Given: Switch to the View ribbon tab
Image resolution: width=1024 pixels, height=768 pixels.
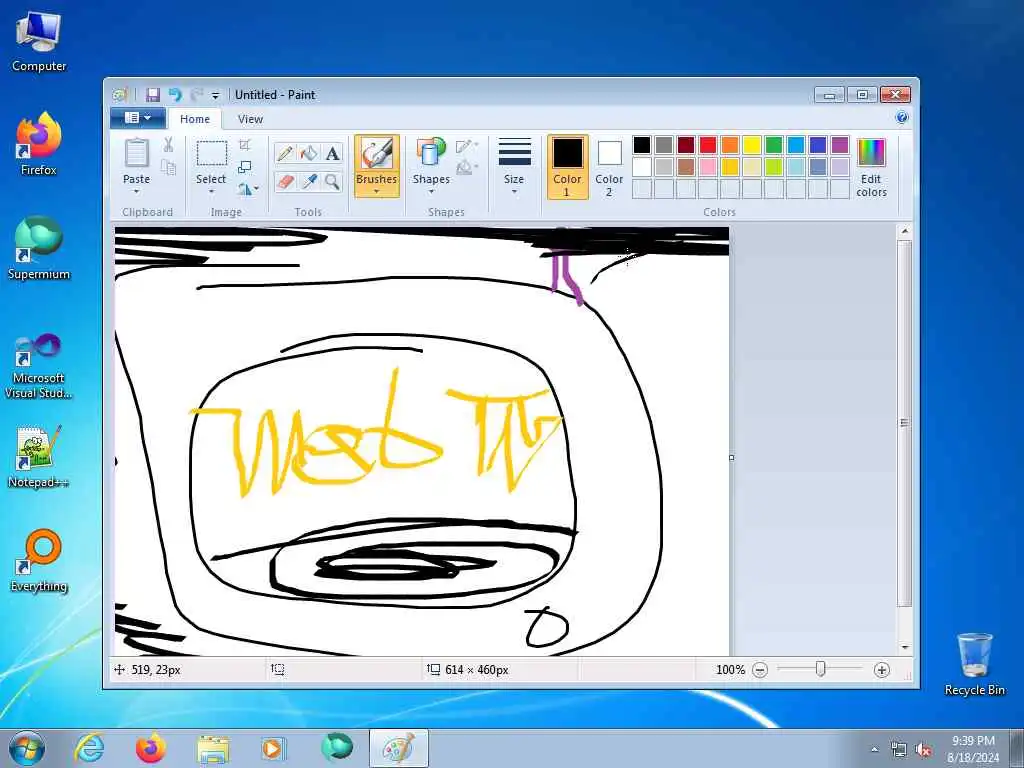Looking at the screenshot, I should click(x=250, y=119).
